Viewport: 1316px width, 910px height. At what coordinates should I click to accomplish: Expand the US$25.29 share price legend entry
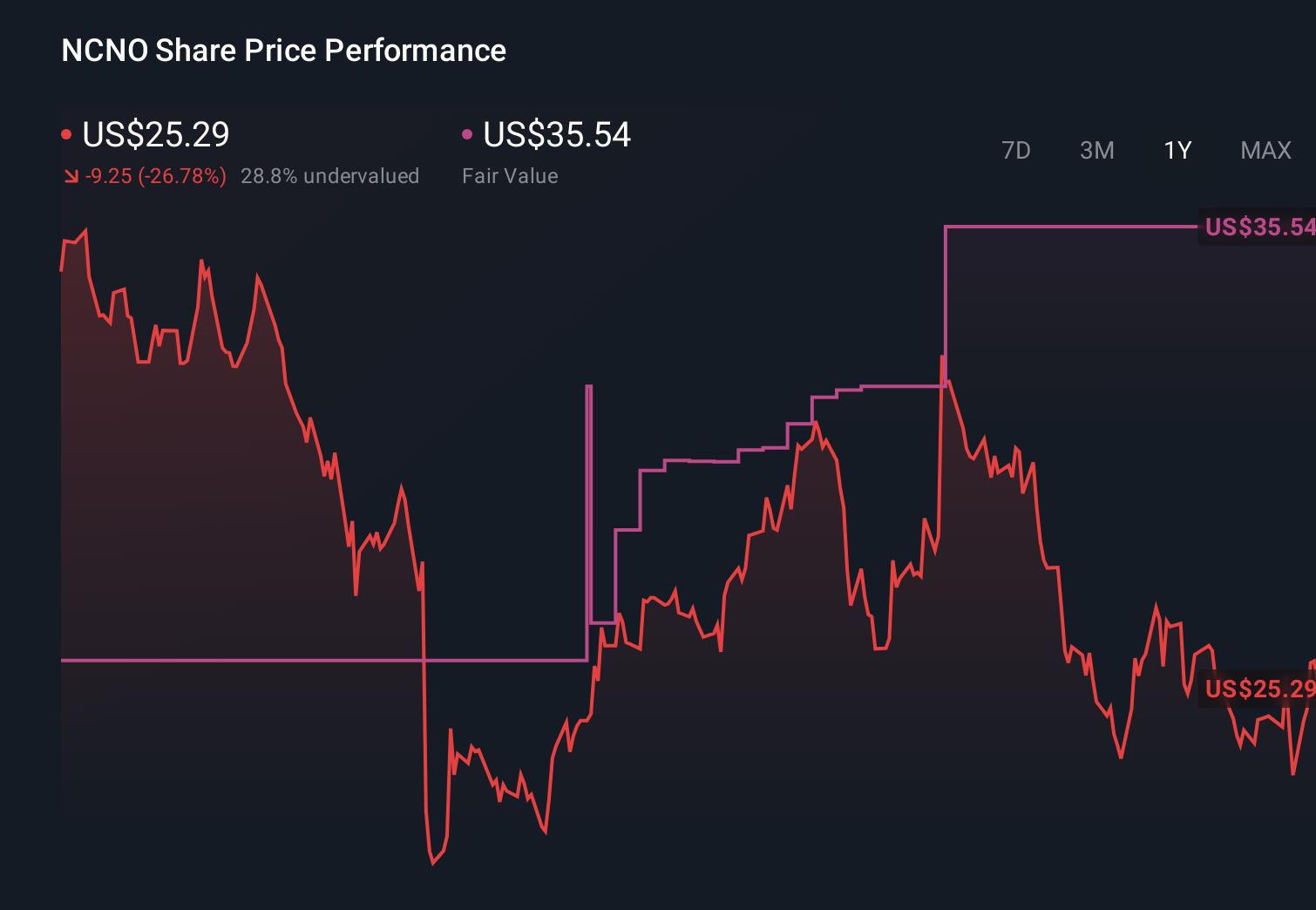click(155, 135)
